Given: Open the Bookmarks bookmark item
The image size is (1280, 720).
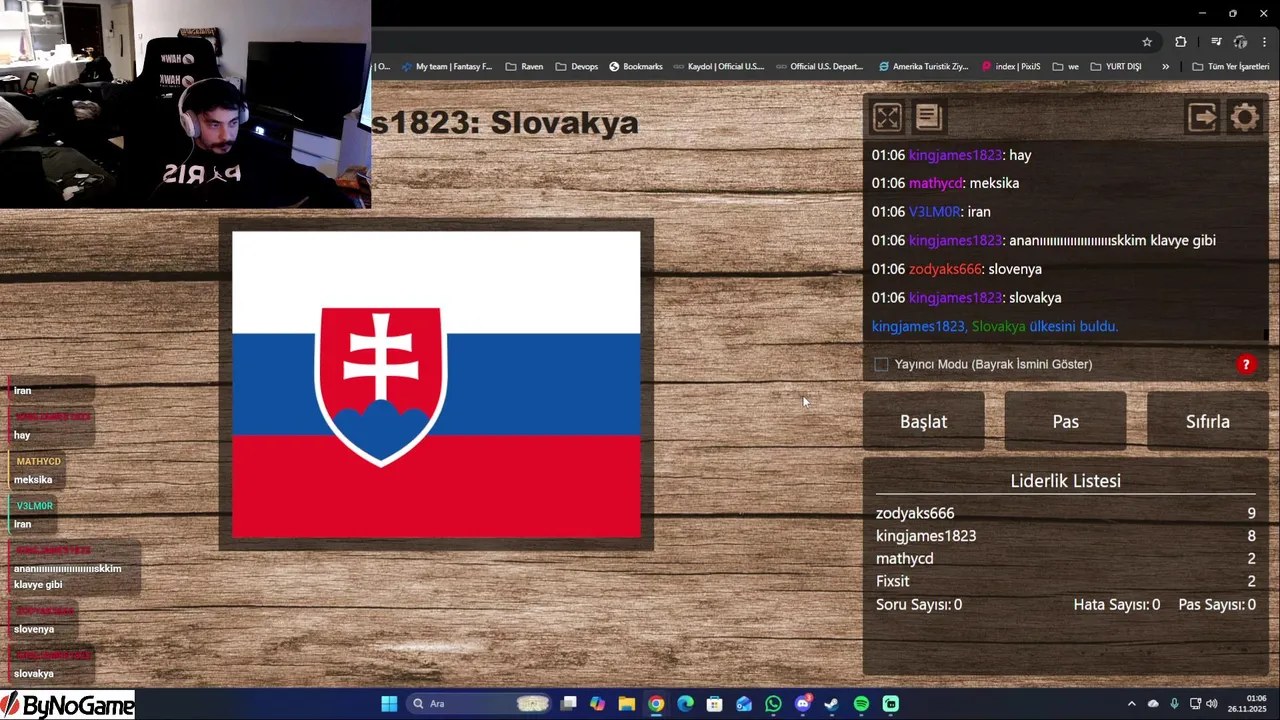Looking at the screenshot, I should [x=635, y=67].
